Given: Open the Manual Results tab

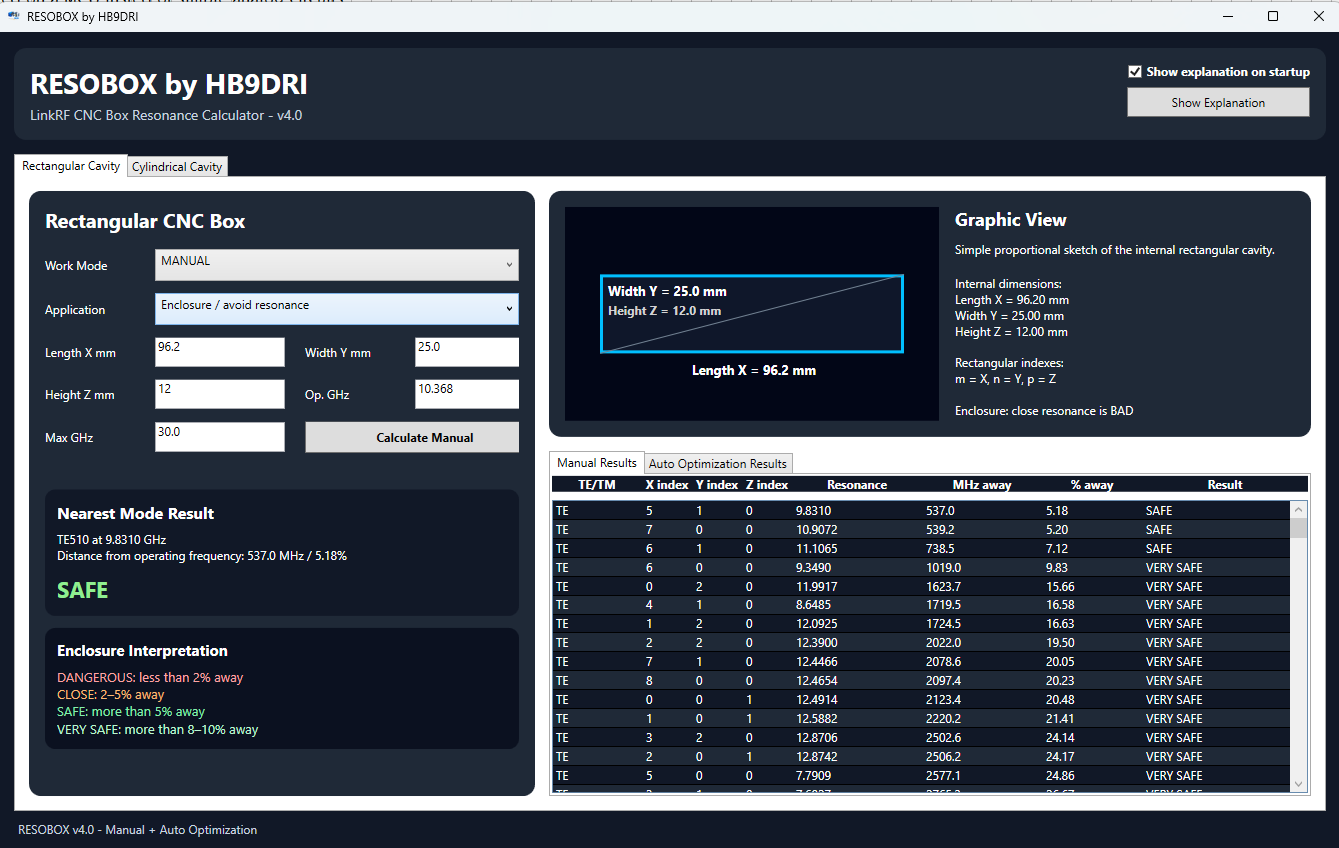Looking at the screenshot, I should click(597, 463).
